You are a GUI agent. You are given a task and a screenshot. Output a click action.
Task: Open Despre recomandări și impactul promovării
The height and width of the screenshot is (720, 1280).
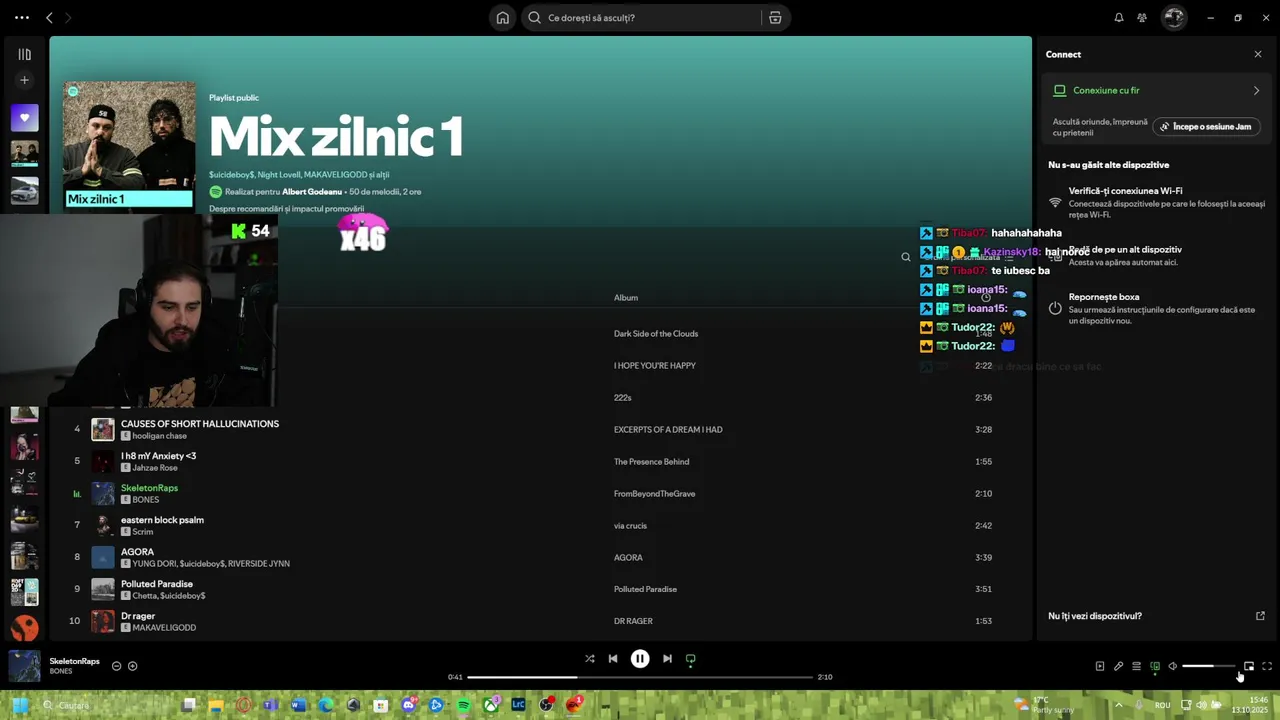tap(286, 209)
